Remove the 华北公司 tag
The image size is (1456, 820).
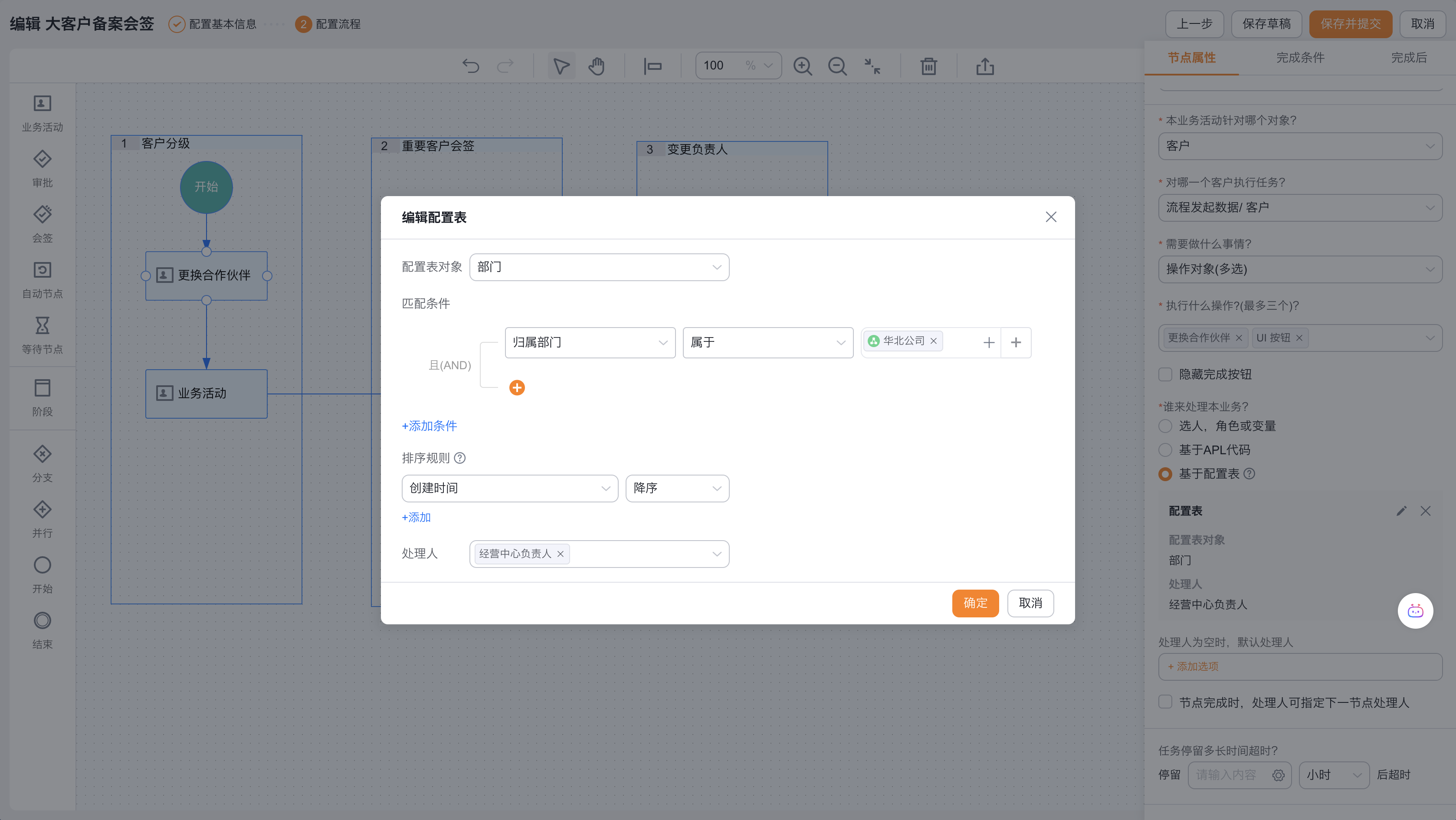coord(934,341)
